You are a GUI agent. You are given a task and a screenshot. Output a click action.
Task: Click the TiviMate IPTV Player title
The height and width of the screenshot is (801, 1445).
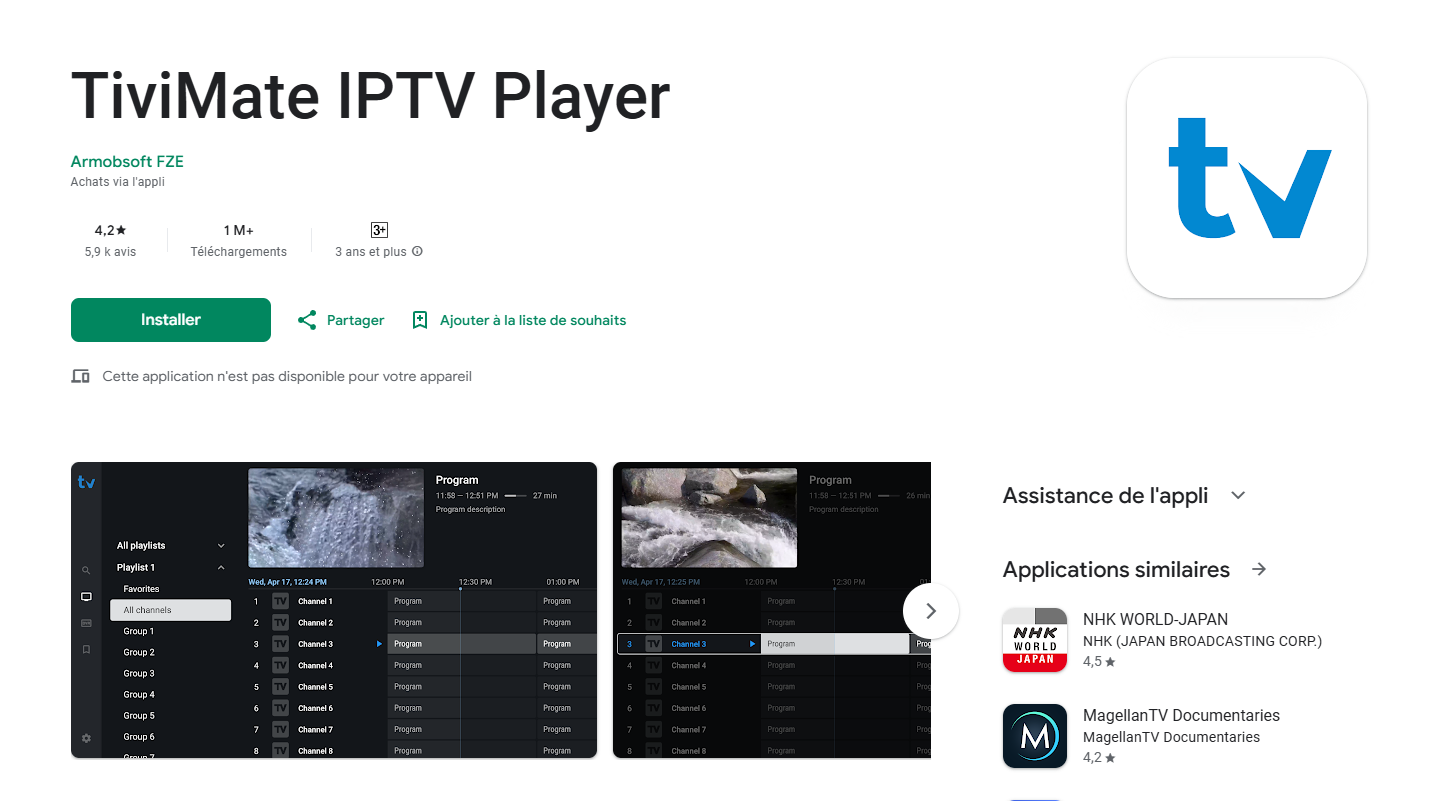[x=370, y=96]
